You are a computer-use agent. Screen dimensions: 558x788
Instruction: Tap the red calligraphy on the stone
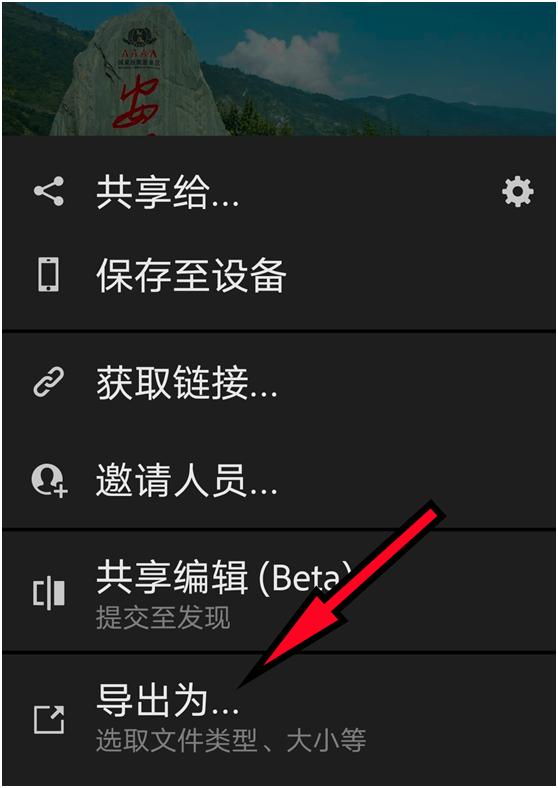tap(135, 103)
